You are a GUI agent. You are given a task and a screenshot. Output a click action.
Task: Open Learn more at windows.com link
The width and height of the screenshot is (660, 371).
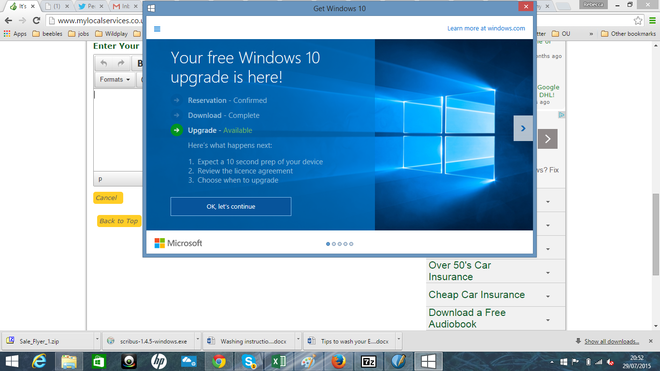pyautogui.click(x=486, y=28)
